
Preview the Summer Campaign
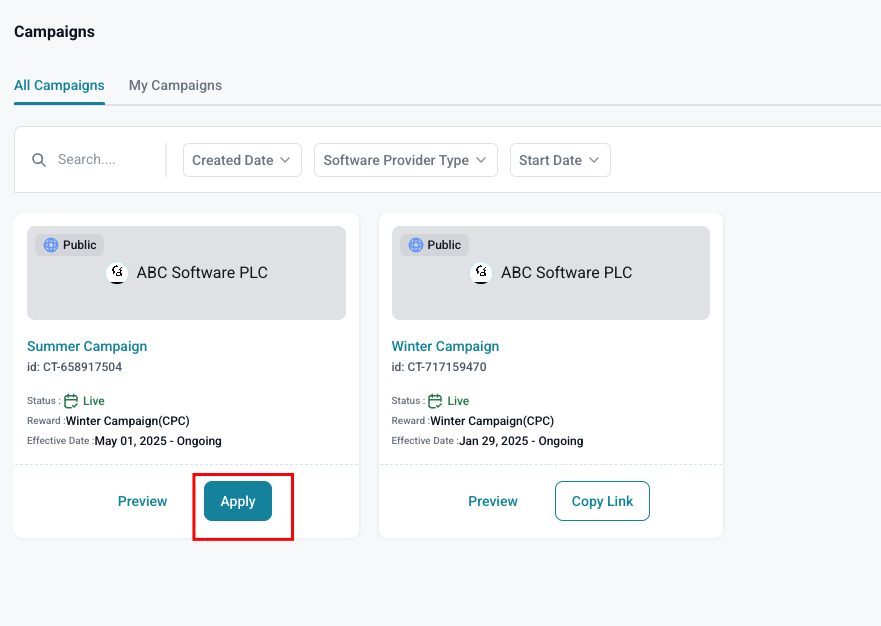point(143,501)
